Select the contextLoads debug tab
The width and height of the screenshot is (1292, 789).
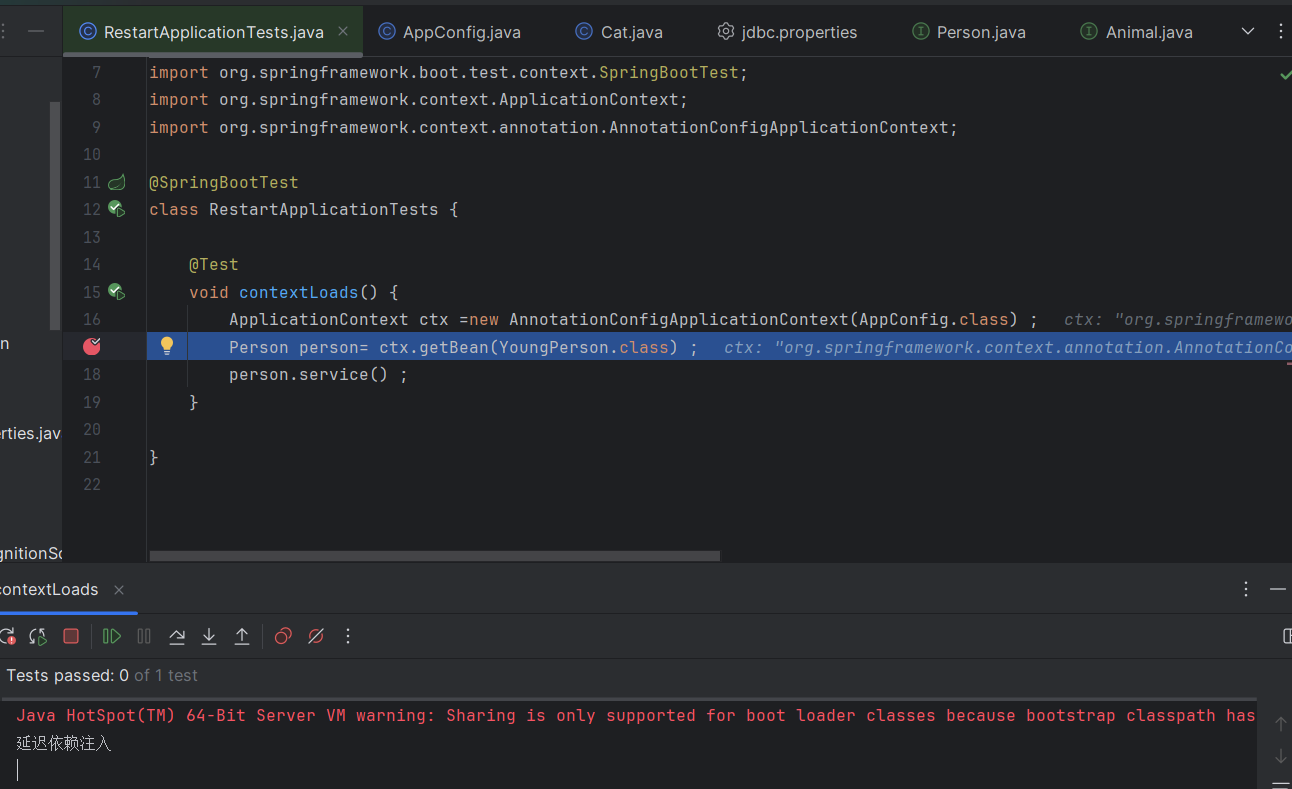coord(49,590)
